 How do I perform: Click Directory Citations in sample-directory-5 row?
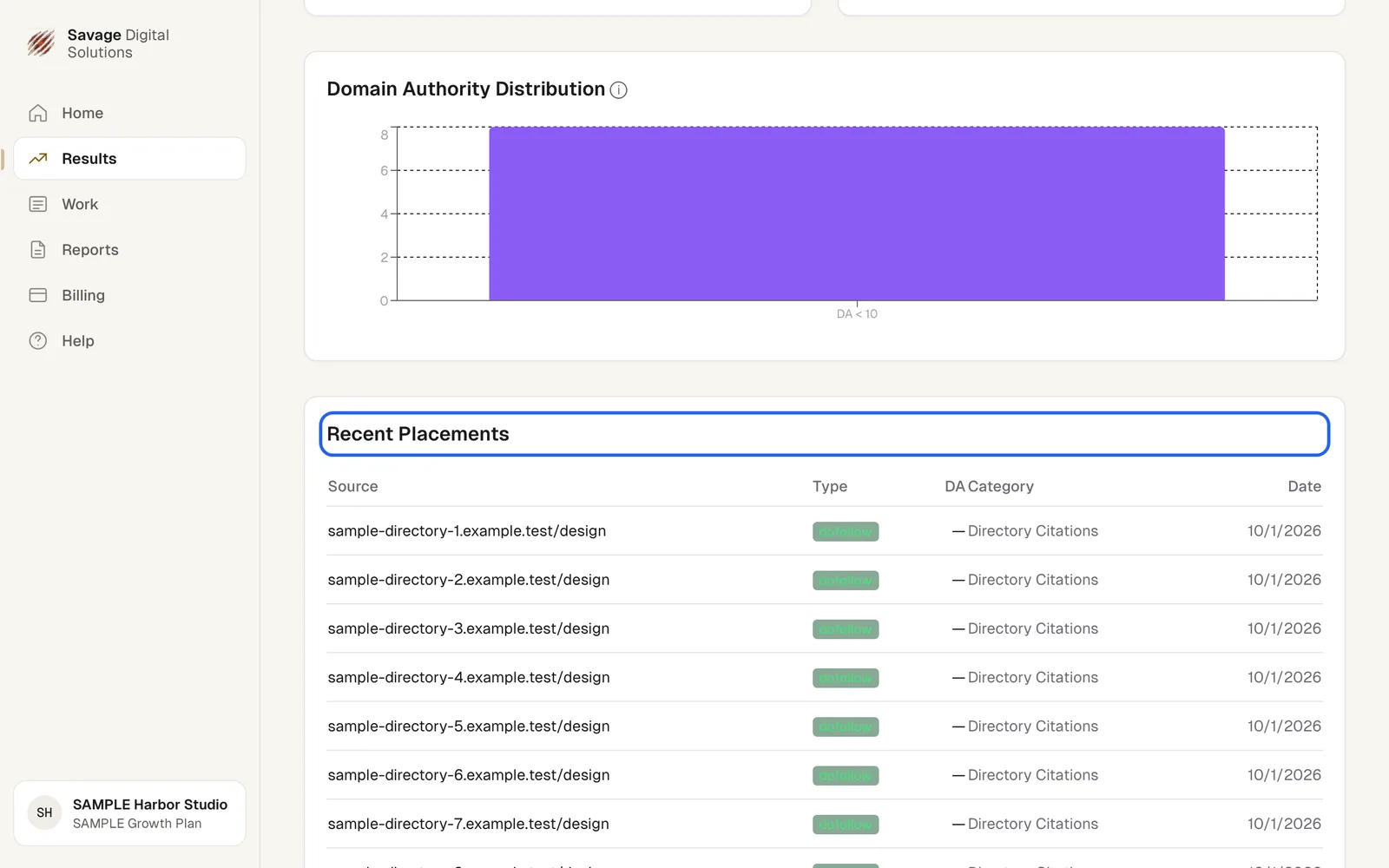[1033, 727]
